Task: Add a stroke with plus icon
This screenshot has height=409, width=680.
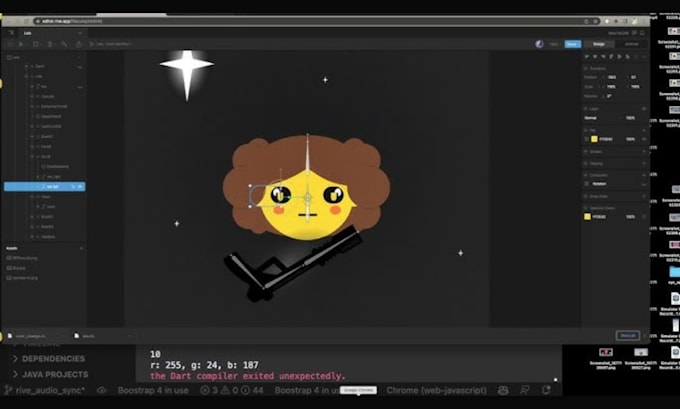Action: 644,152
